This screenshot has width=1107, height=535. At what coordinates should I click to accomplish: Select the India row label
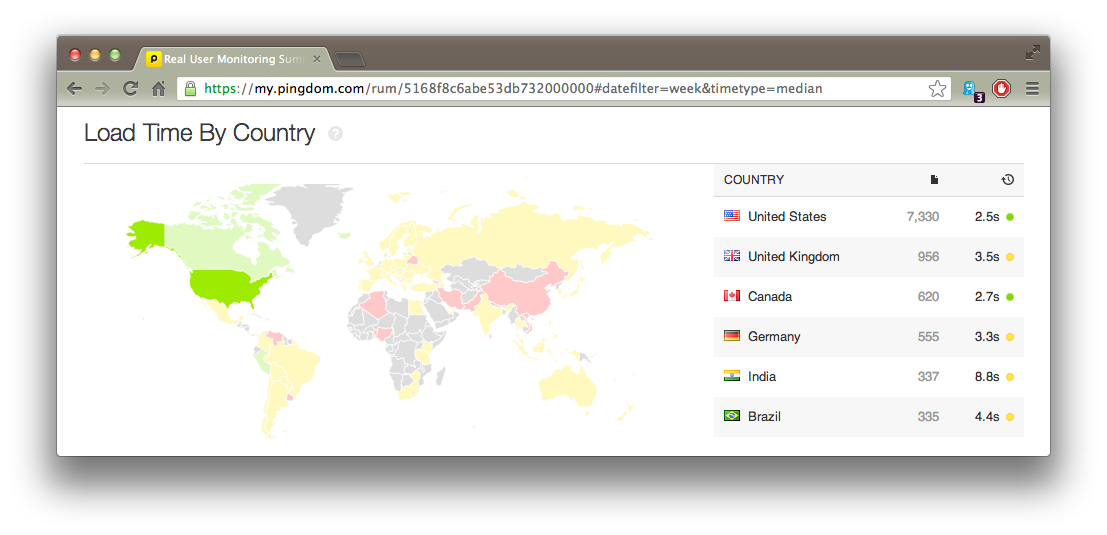click(x=762, y=377)
